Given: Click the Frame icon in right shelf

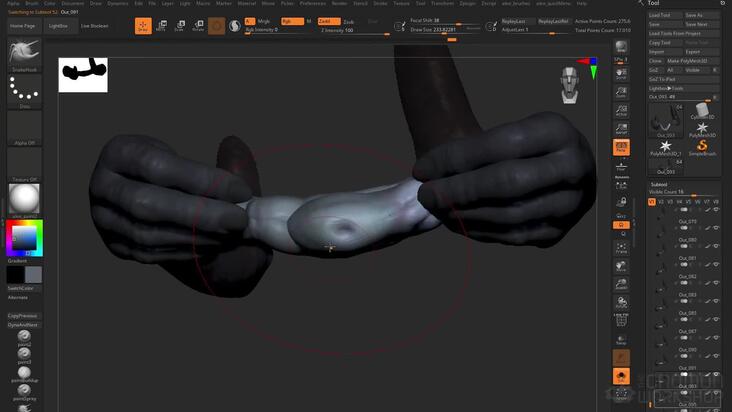Looking at the screenshot, I should 621,248.
